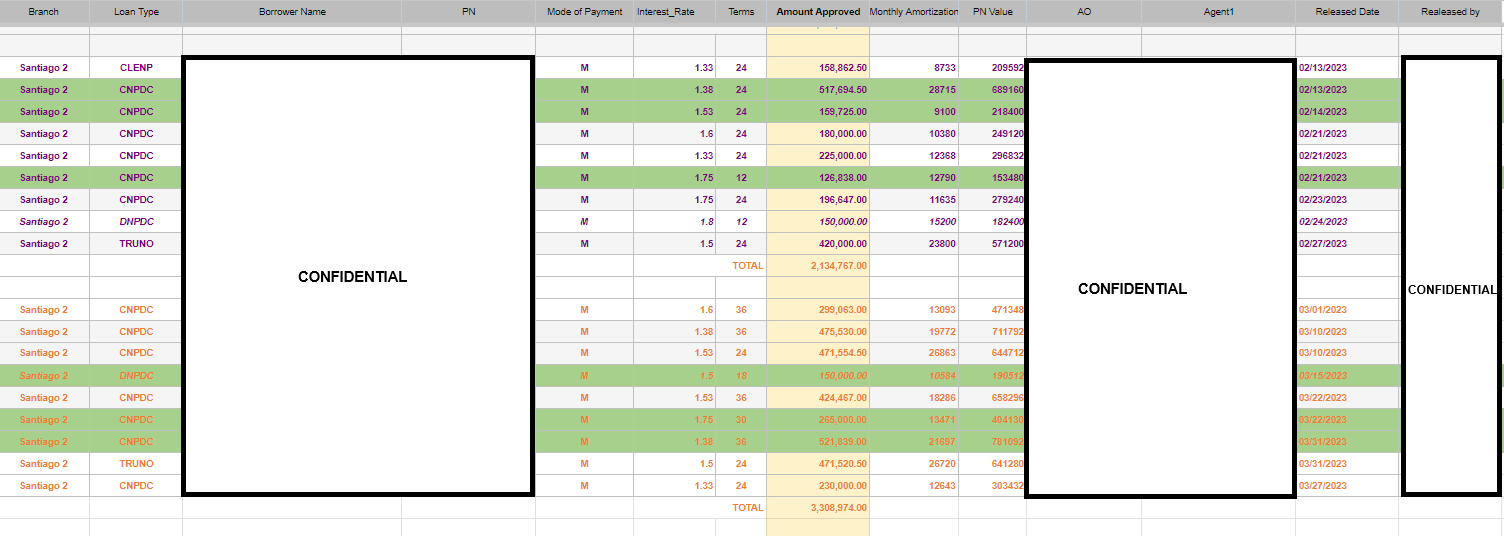Select the amount 521,839.00 cell
The image size is (1504, 558).
(818, 442)
